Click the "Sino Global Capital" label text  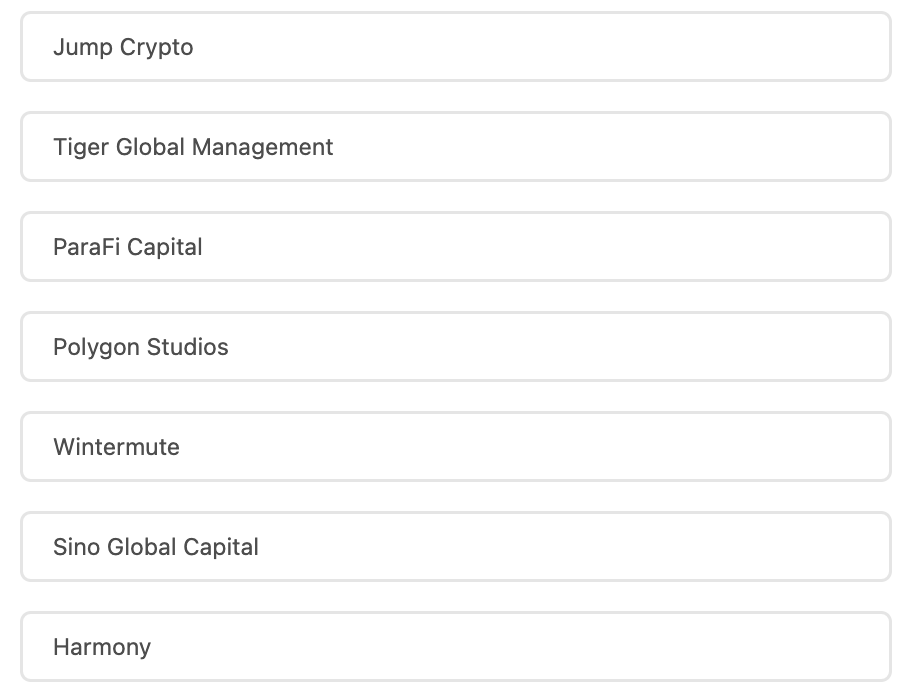pos(156,547)
